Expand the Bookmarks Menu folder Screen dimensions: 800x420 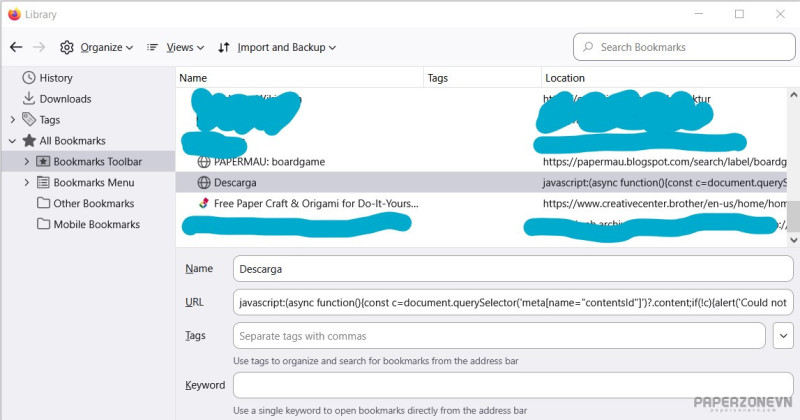26,183
